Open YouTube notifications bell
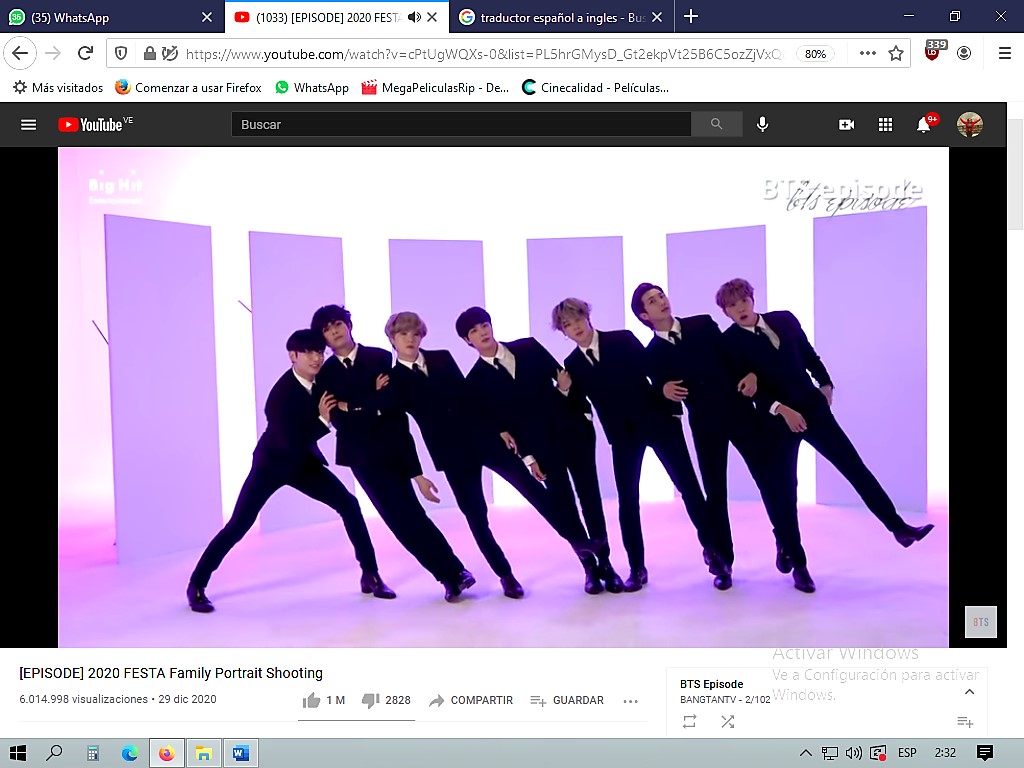Viewport: 1024px width, 768px height. 924,124
